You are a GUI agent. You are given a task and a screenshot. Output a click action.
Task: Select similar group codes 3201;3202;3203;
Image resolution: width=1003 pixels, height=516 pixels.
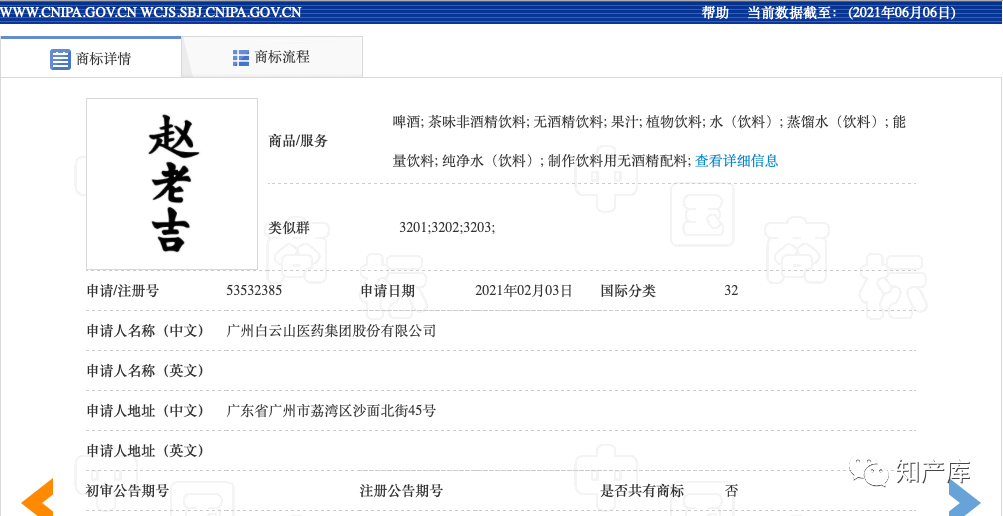tap(447, 227)
